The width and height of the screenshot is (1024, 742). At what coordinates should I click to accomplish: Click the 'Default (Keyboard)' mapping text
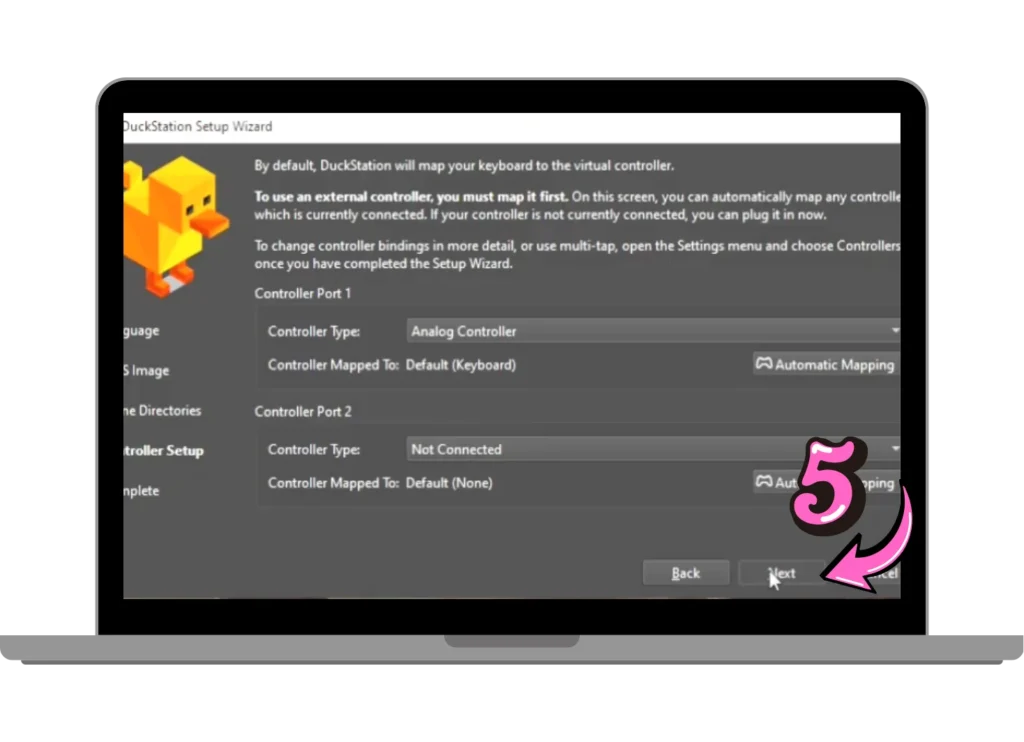(x=460, y=365)
